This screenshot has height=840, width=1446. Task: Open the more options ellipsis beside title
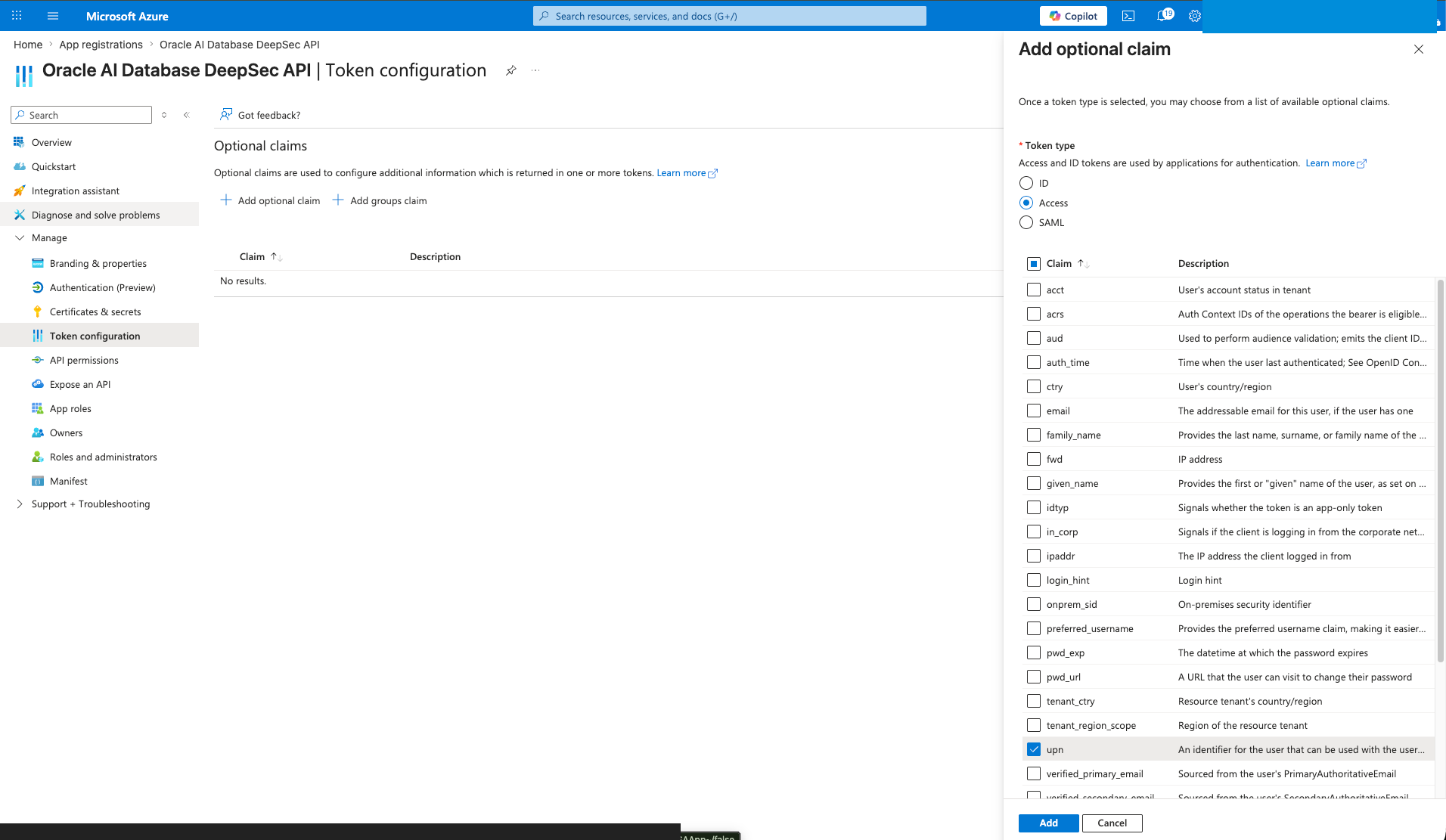pos(535,70)
